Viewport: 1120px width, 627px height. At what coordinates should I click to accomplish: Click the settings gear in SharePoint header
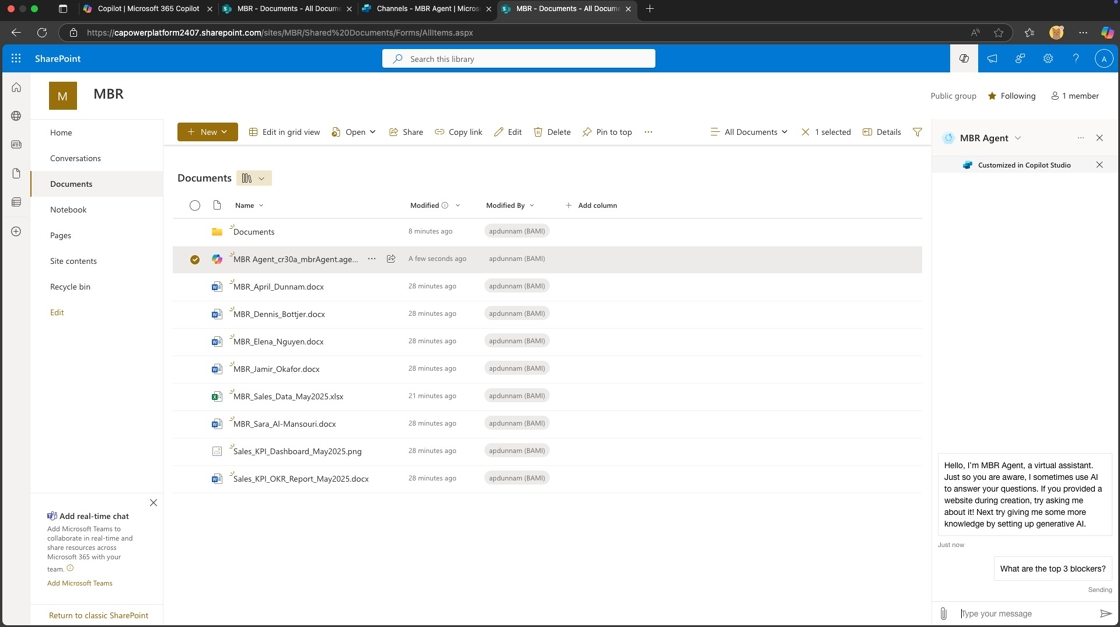click(1048, 59)
